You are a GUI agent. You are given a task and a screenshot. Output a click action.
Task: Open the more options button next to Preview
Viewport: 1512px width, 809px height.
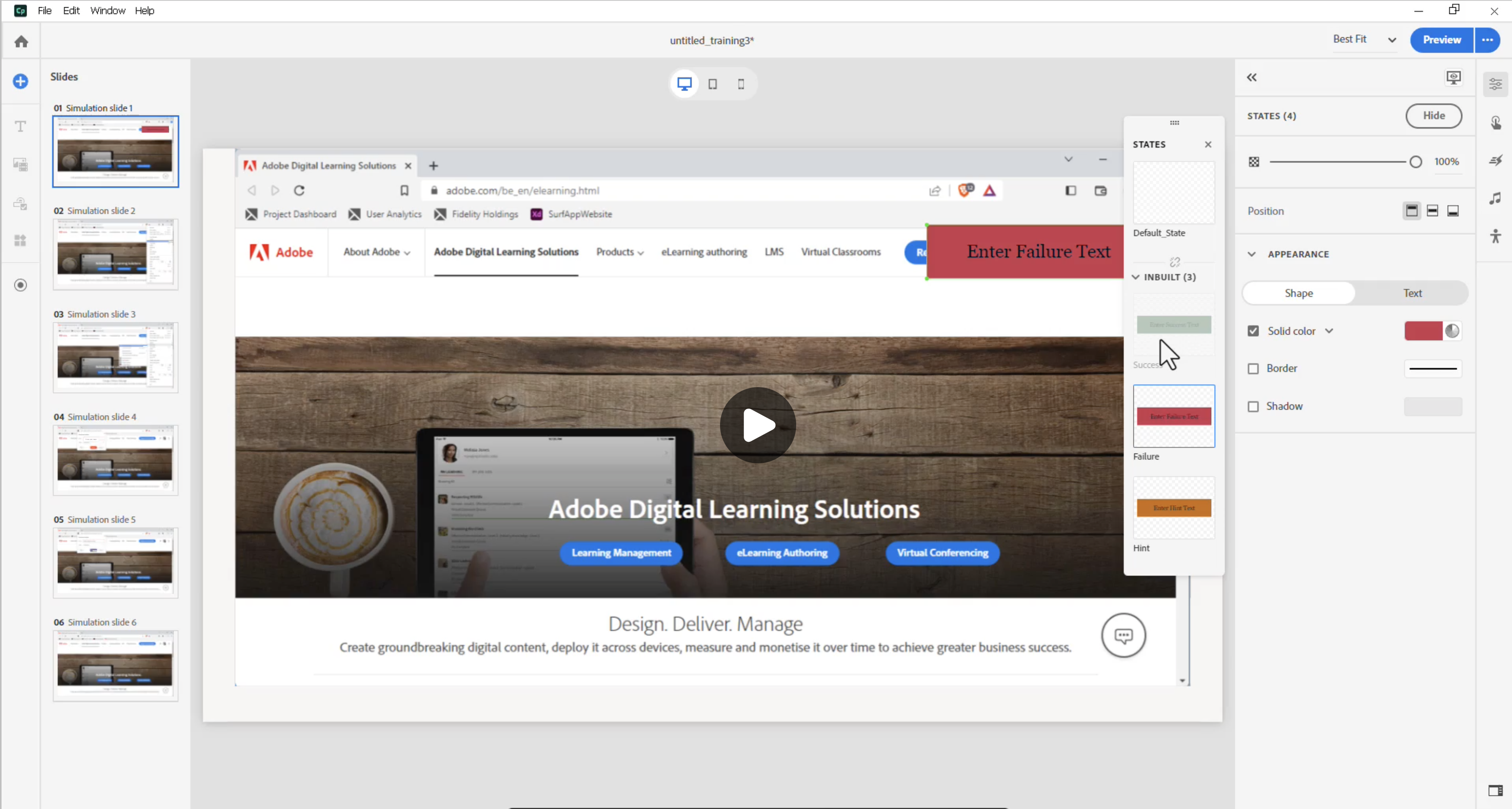coord(1487,40)
